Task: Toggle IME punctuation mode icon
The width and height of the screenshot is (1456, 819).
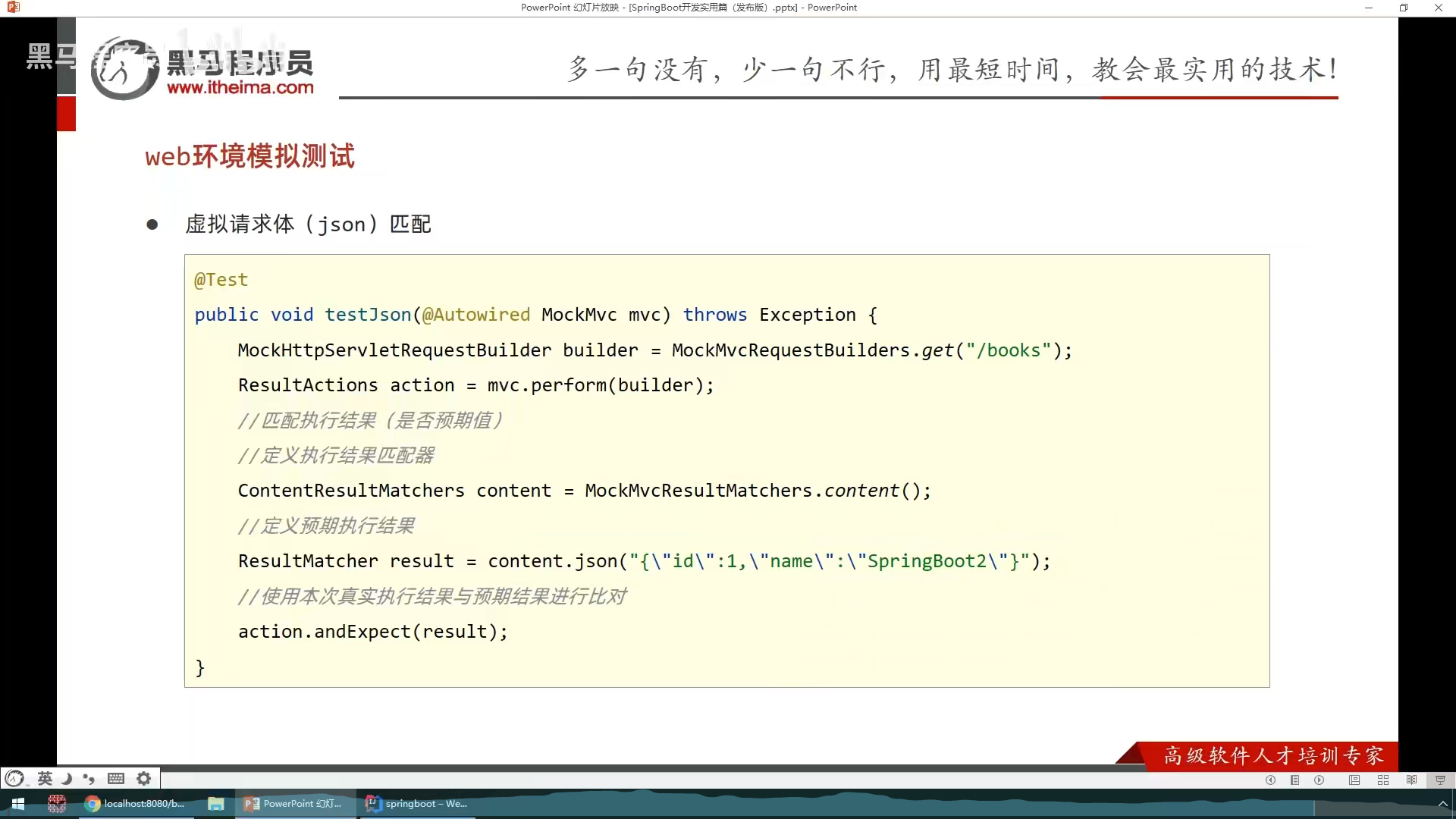Action: pos(89,778)
